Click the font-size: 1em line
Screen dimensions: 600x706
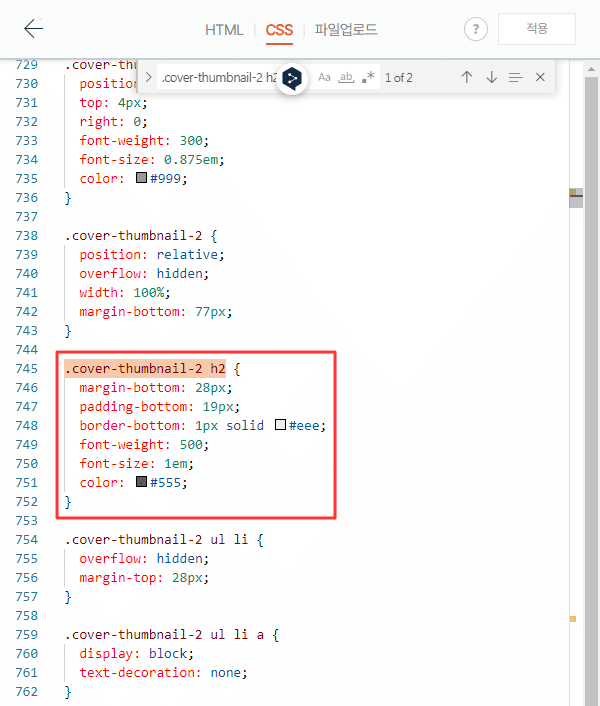pyautogui.click(x=136, y=464)
